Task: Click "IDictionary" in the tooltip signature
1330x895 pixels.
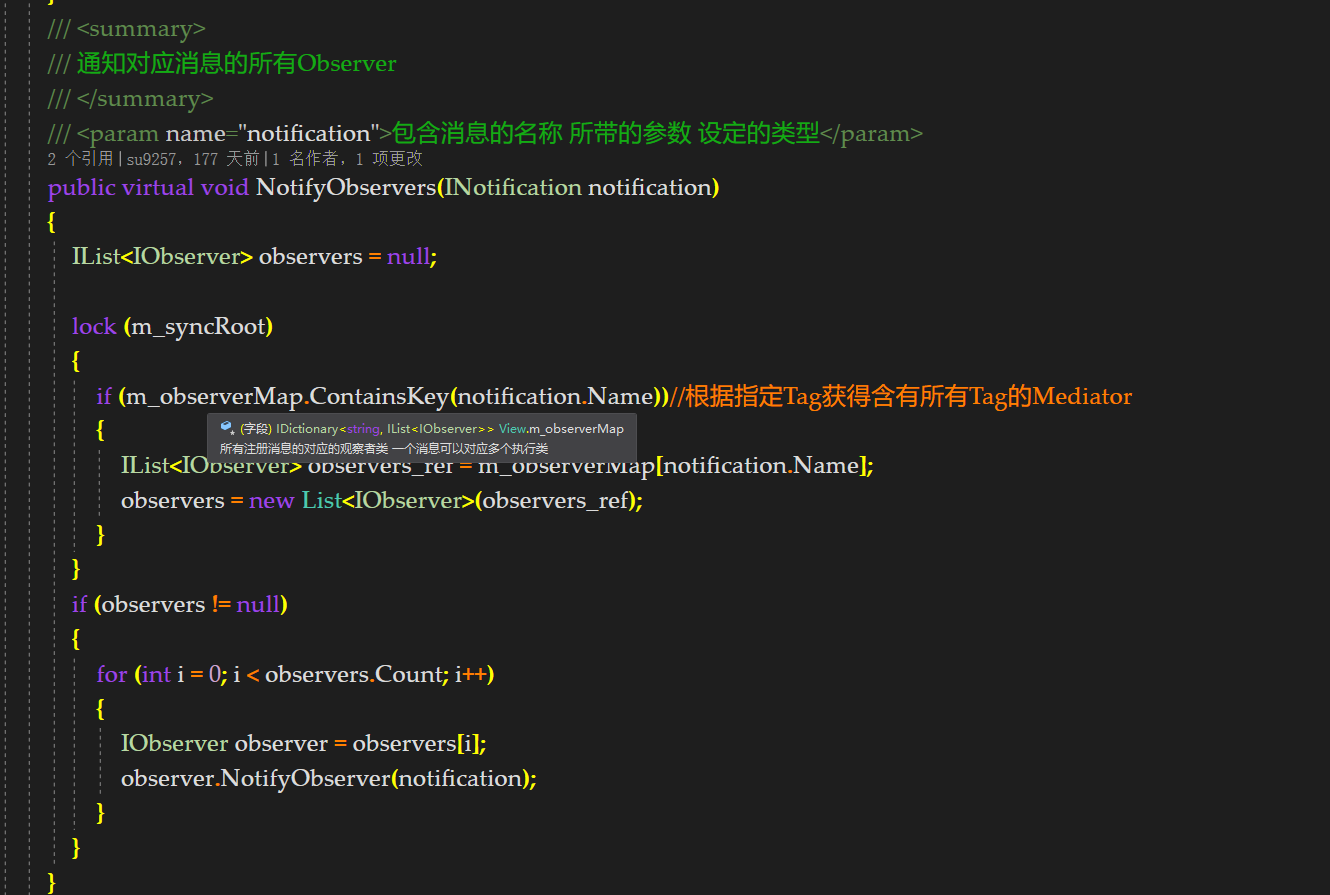Action: click(307, 428)
